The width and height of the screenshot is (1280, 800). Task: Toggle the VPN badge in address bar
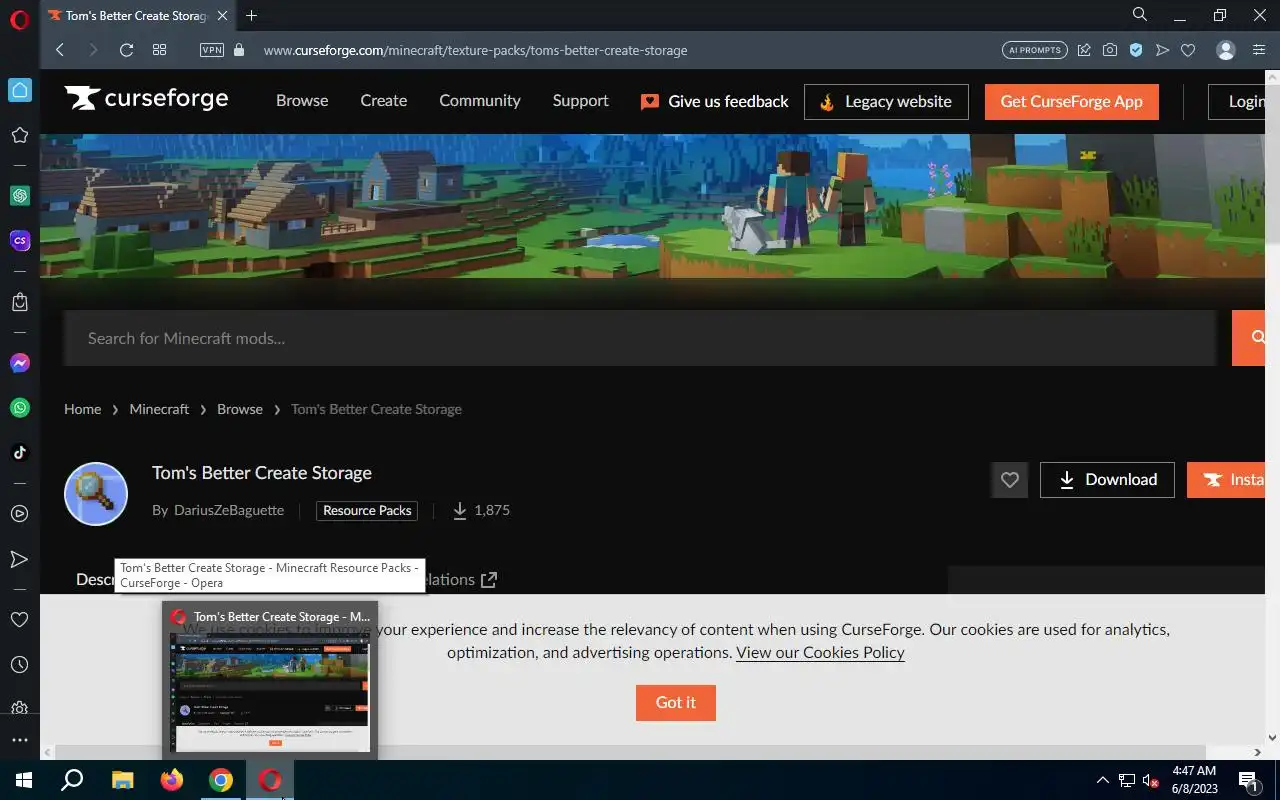point(212,50)
